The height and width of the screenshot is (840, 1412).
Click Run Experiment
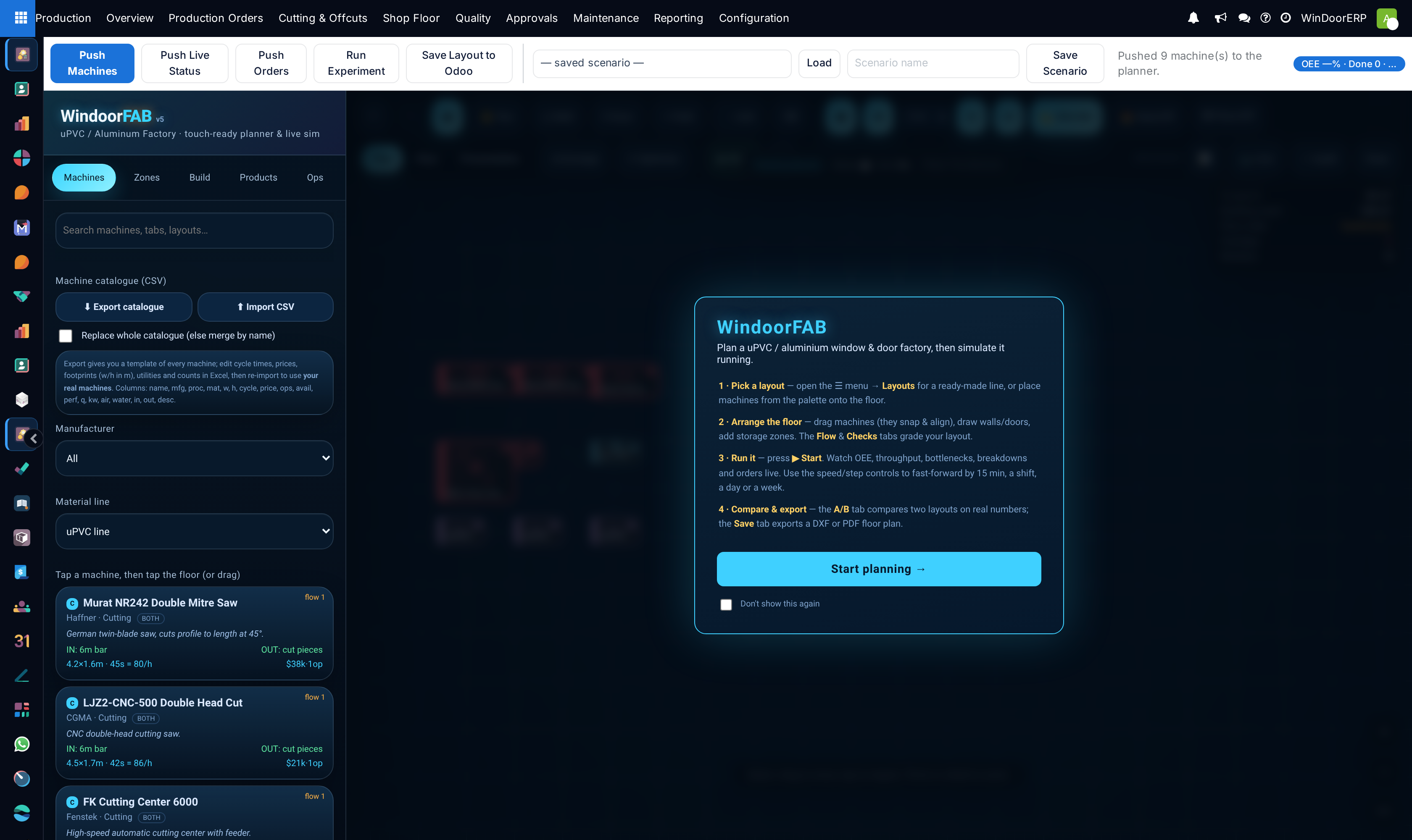coord(356,63)
